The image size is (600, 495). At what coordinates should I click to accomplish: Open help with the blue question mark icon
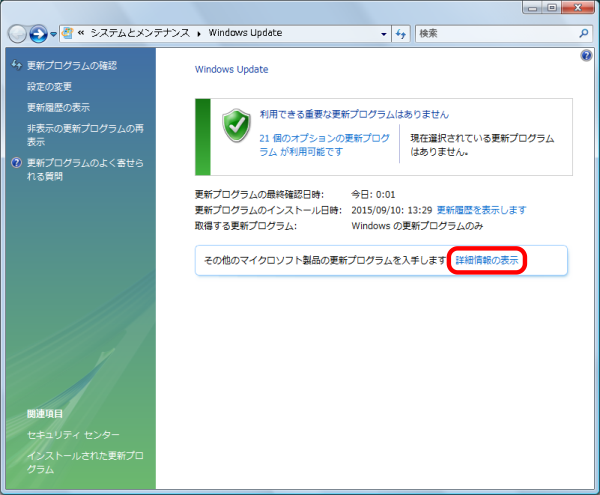[586, 56]
